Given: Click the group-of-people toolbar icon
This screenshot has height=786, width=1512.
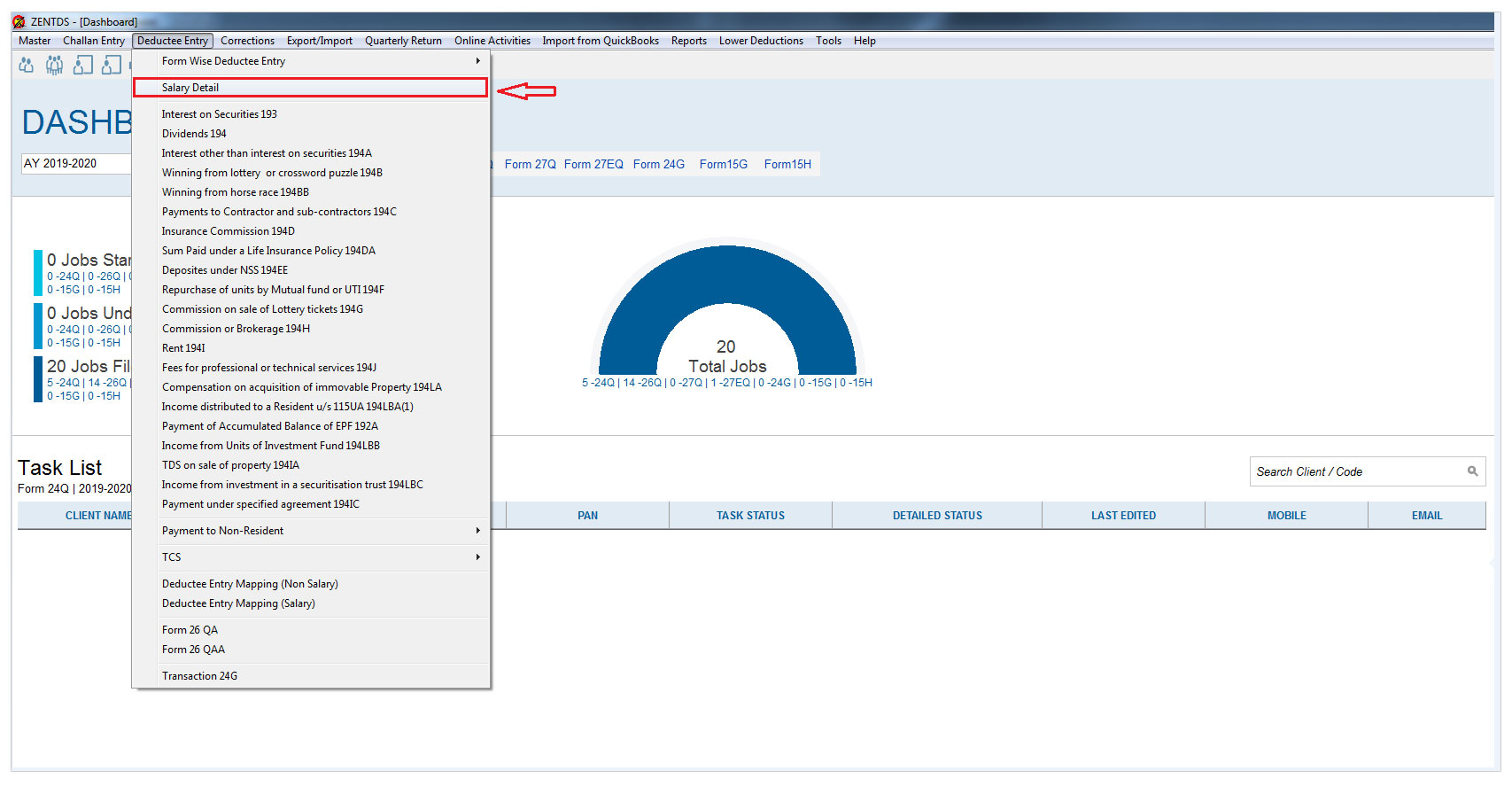Looking at the screenshot, I should tap(55, 65).
